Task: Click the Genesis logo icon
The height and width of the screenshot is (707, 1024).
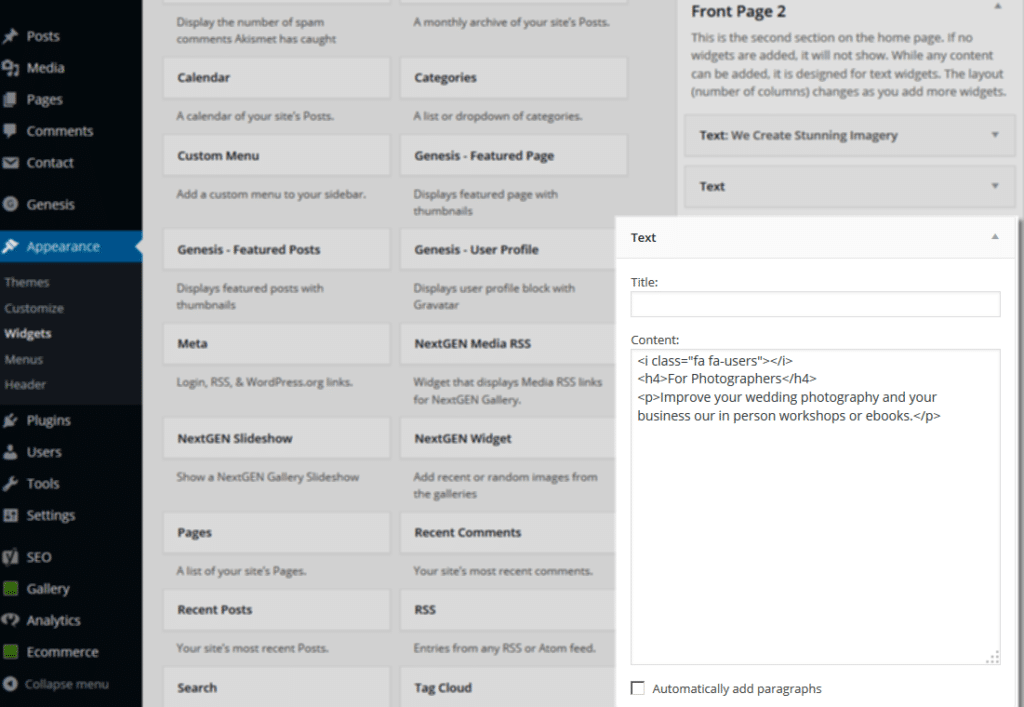Action: (x=10, y=204)
